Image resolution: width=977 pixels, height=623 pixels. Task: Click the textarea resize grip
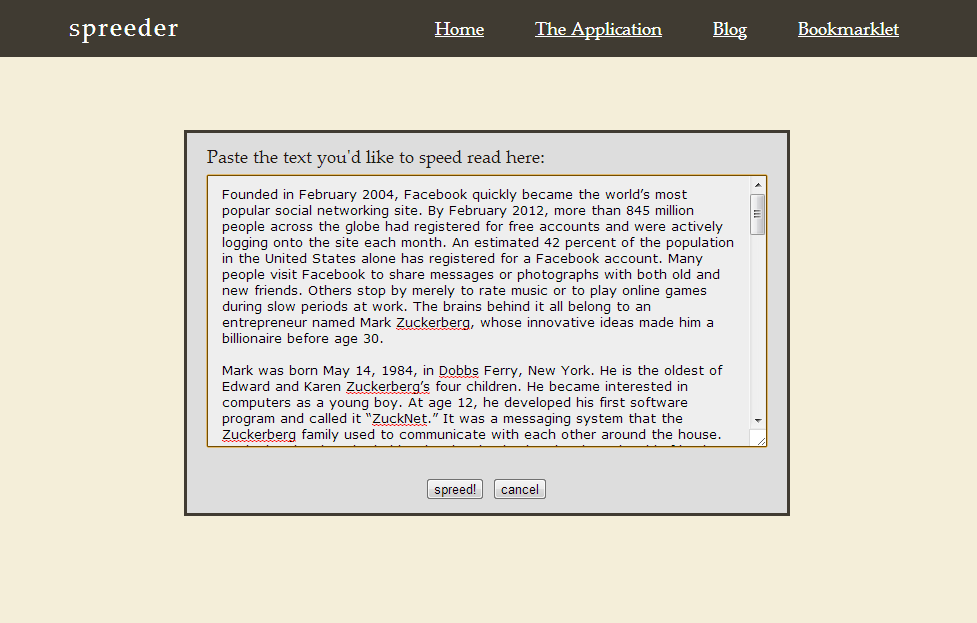761,438
